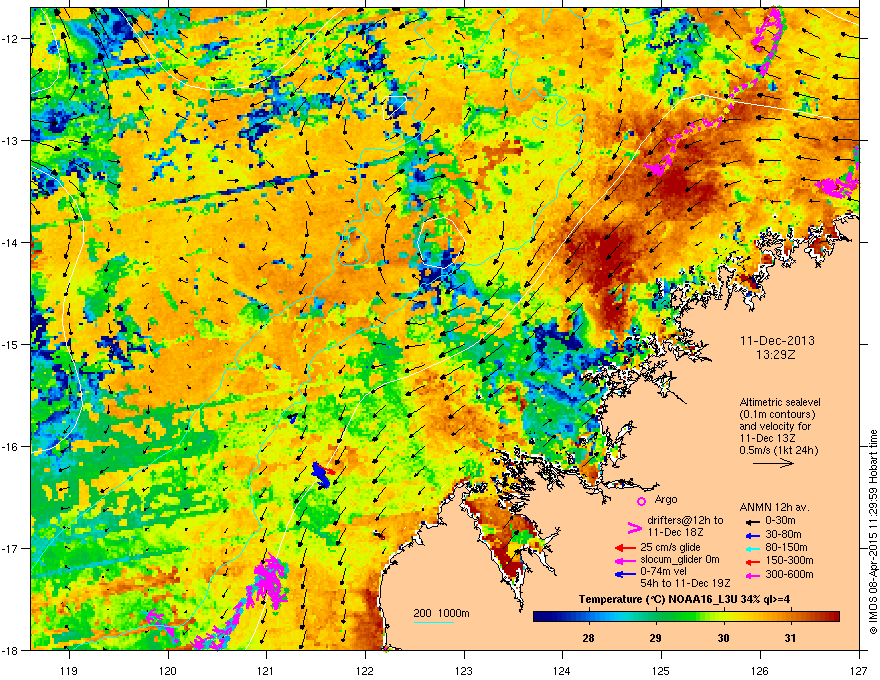The image size is (880, 680).
Task: Click the black ANMN arrow for 0-30m
Action: pos(752,521)
